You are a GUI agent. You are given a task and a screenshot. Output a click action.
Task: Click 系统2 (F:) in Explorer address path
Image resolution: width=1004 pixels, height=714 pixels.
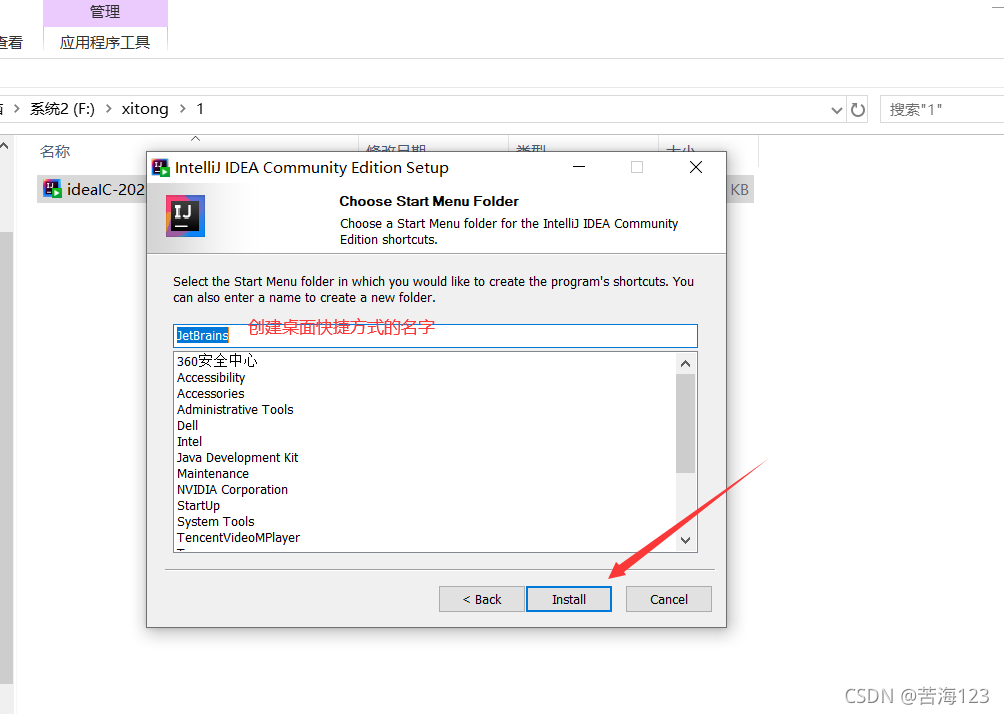(x=62, y=109)
